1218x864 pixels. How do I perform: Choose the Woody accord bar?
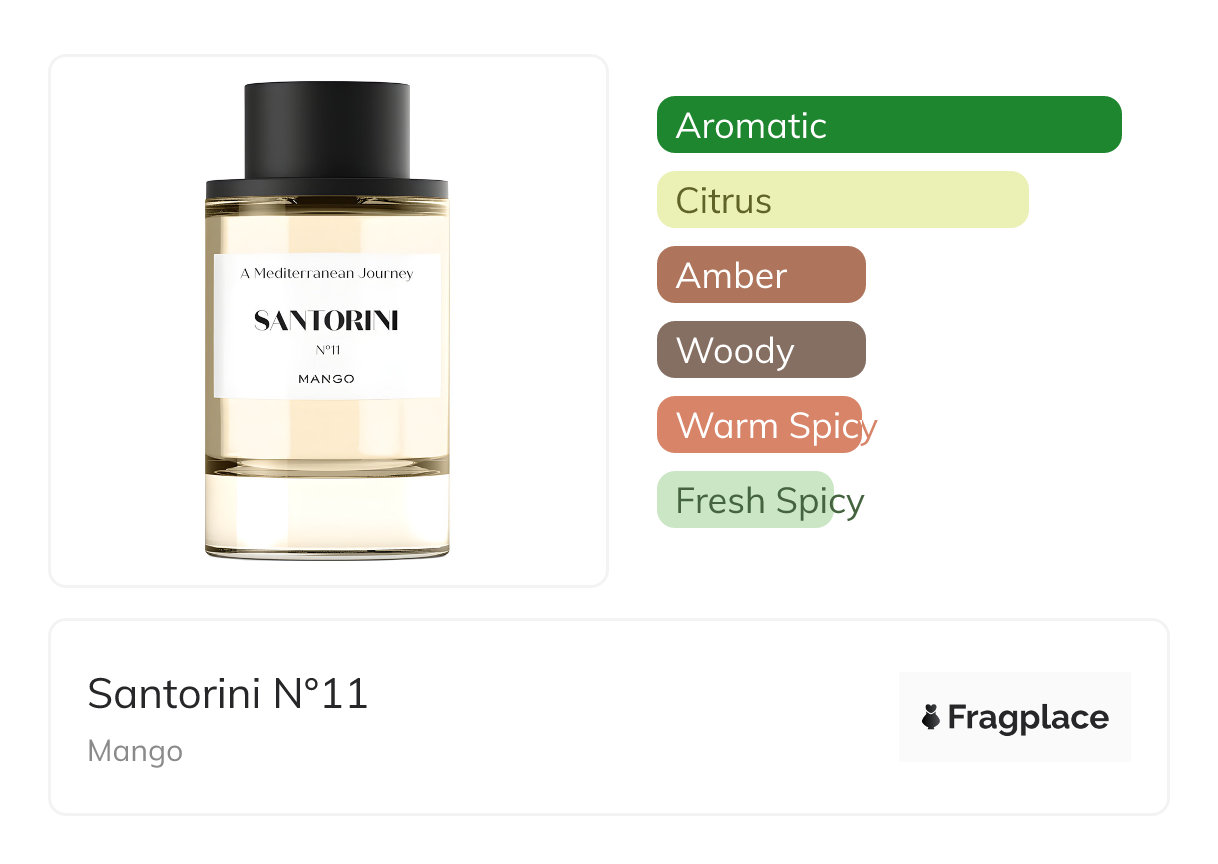pos(761,350)
